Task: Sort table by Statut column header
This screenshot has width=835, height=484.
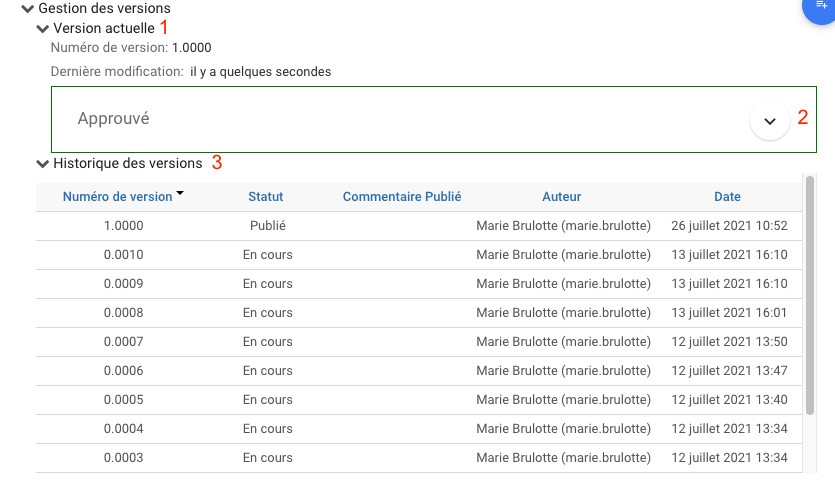Action: coord(266,197)
